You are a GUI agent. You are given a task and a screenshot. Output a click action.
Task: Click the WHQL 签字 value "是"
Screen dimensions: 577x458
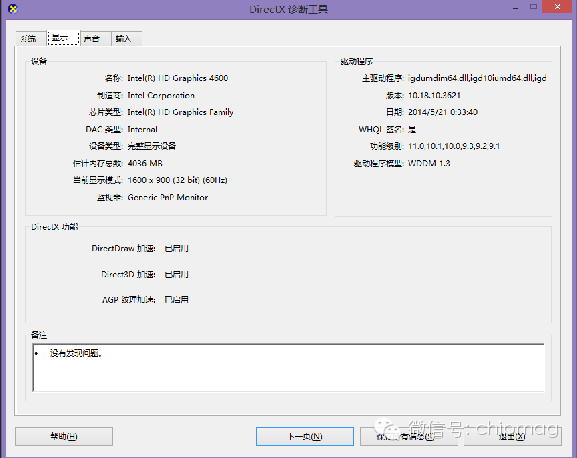tap(412, 129)
